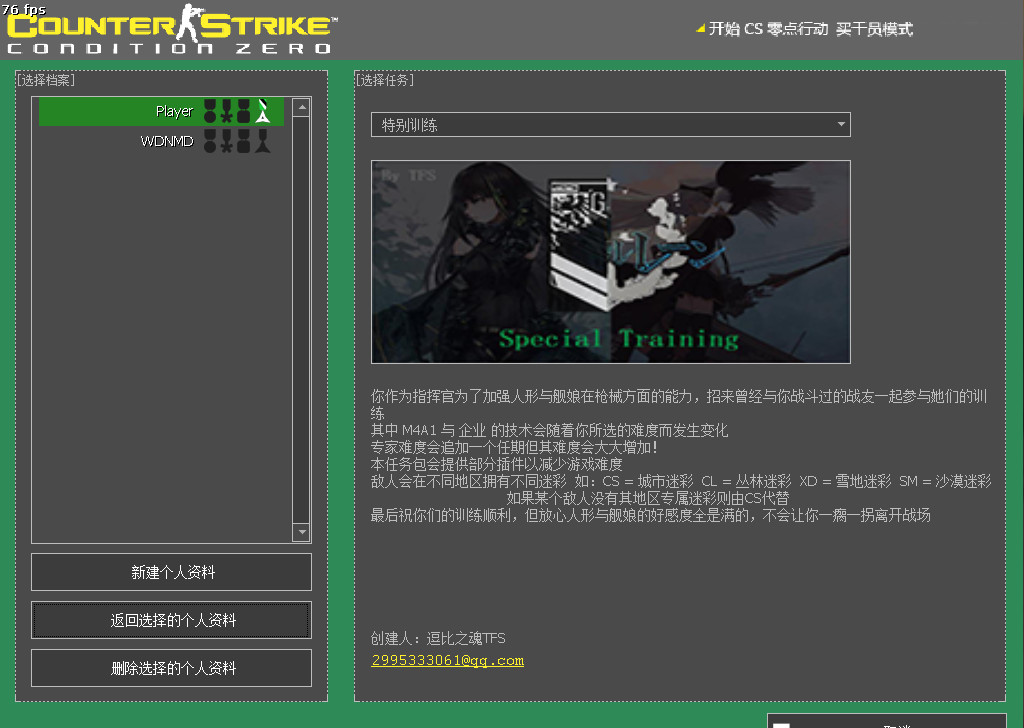Select the WDNMD profile

point(161,140)
